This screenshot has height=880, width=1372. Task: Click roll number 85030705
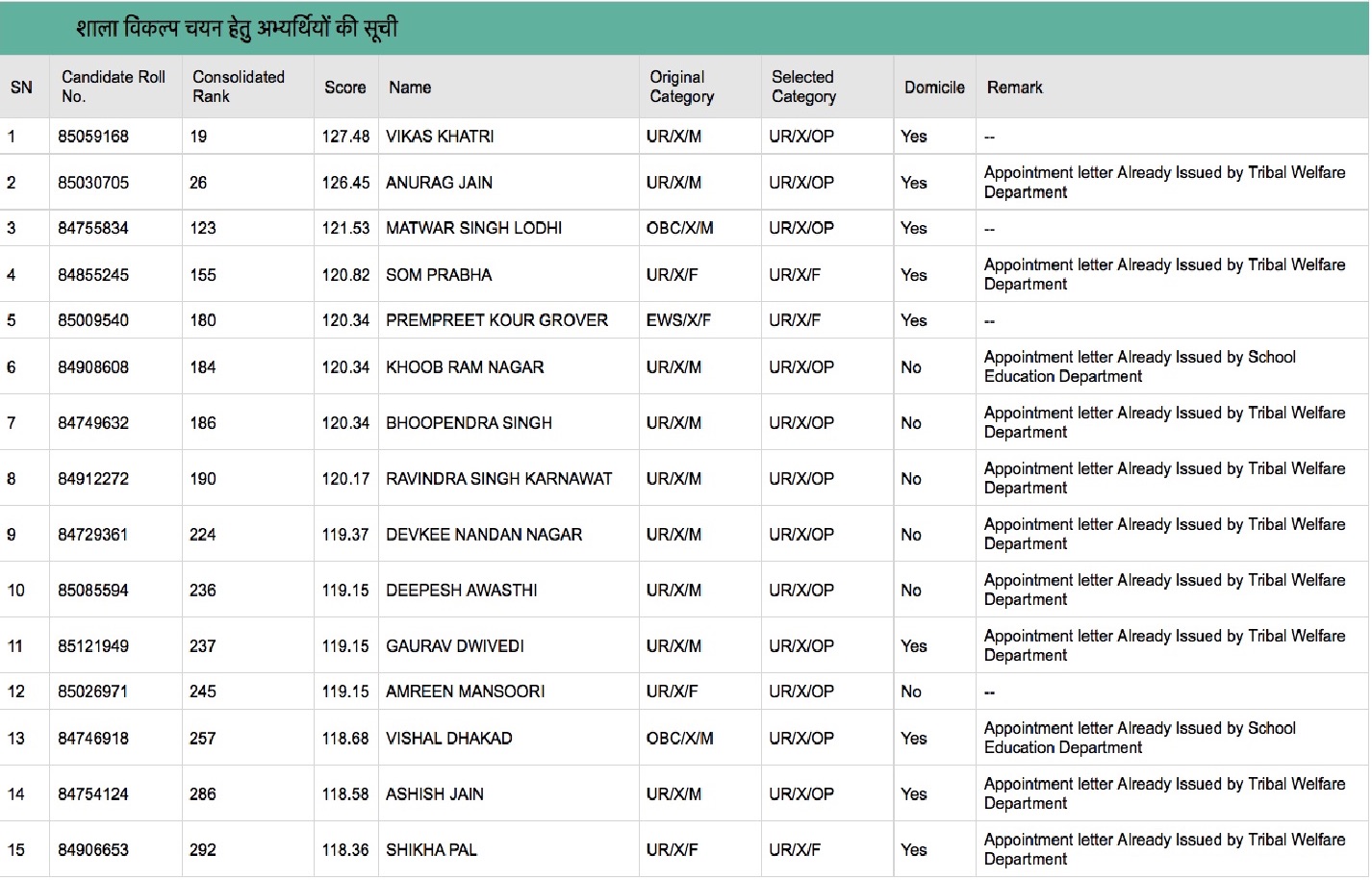pyautogui.click(x=93, y=183)
